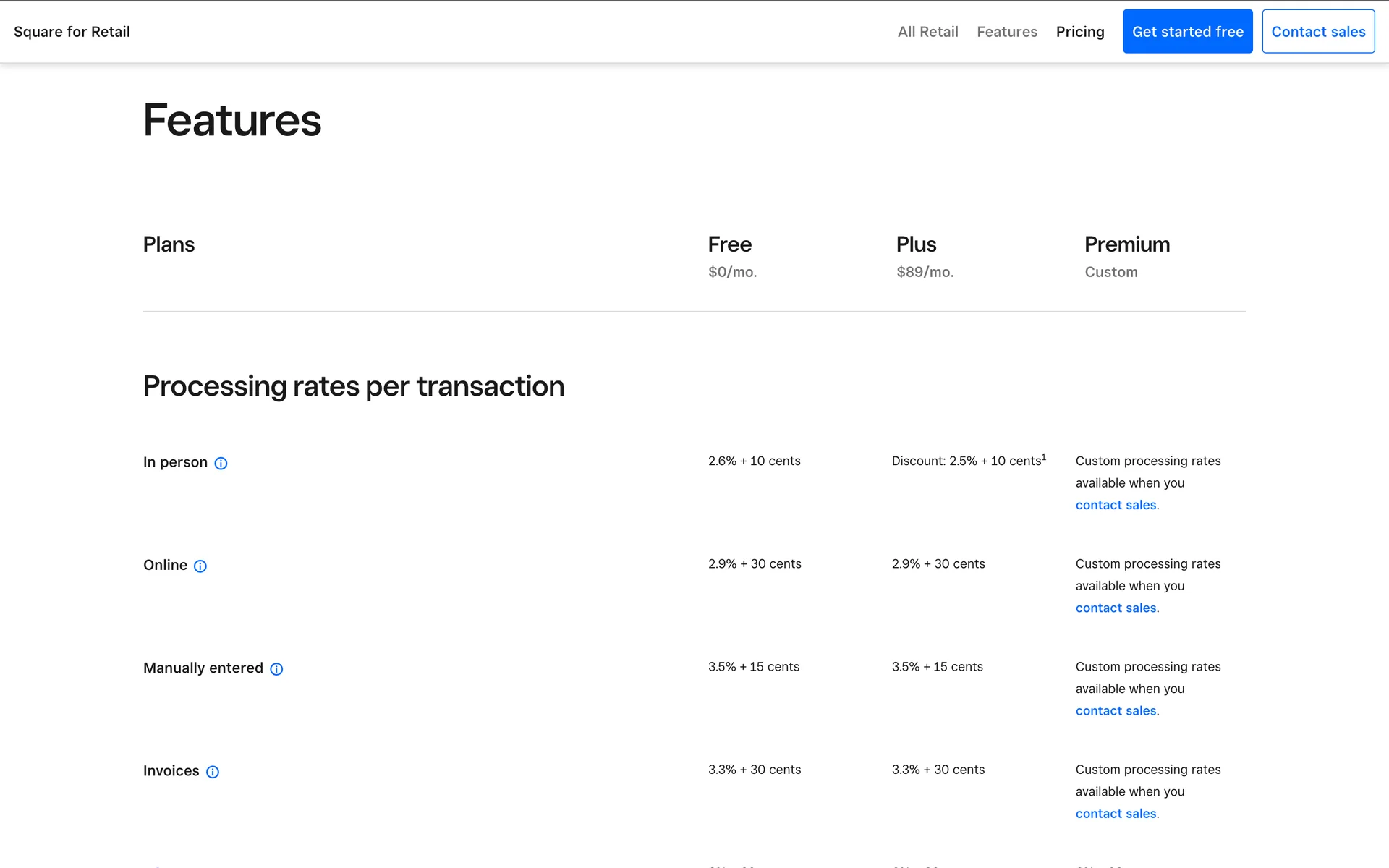Click Square for Retail site title

(x=72, y=32)
